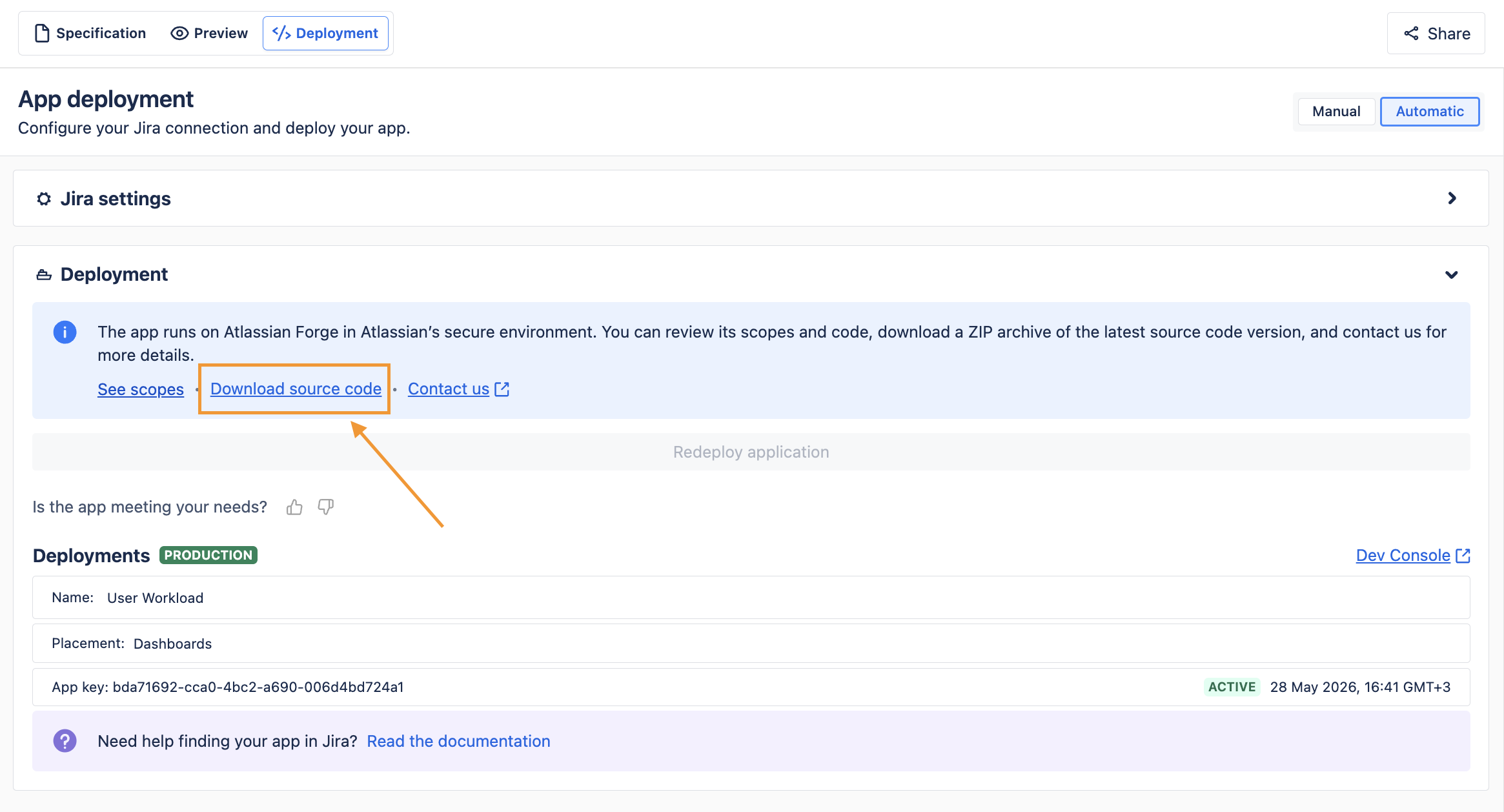
Task: Collapse the Deployment section chevron
Action: (1452, 275)
